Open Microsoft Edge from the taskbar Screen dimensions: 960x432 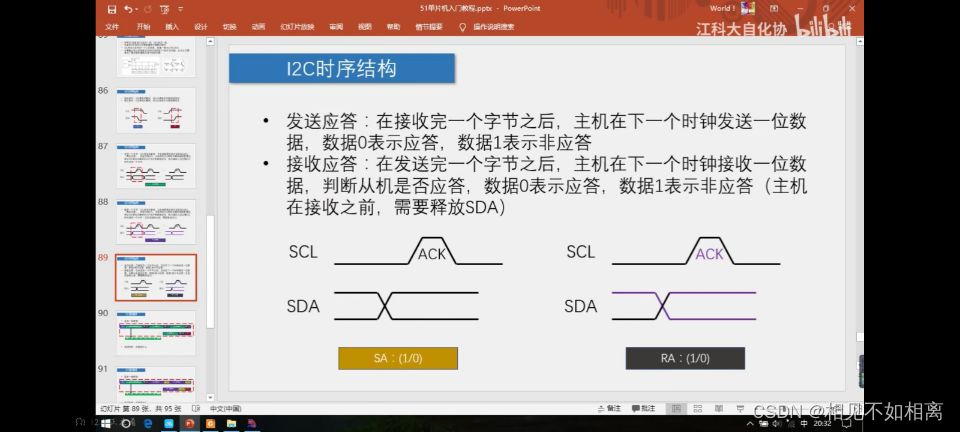click(148, 423)
